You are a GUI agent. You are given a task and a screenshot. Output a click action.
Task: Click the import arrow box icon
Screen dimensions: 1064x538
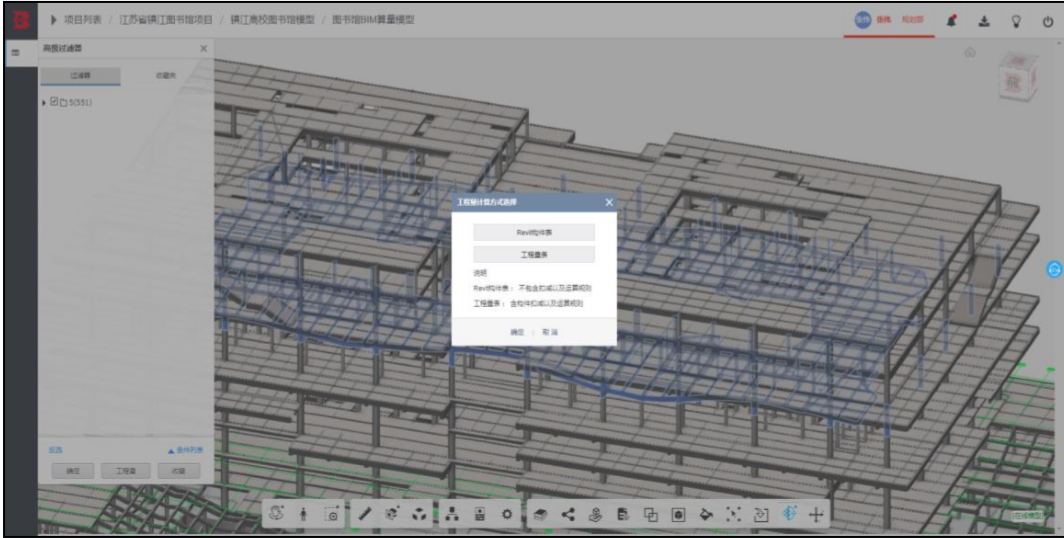coord(761,515)
